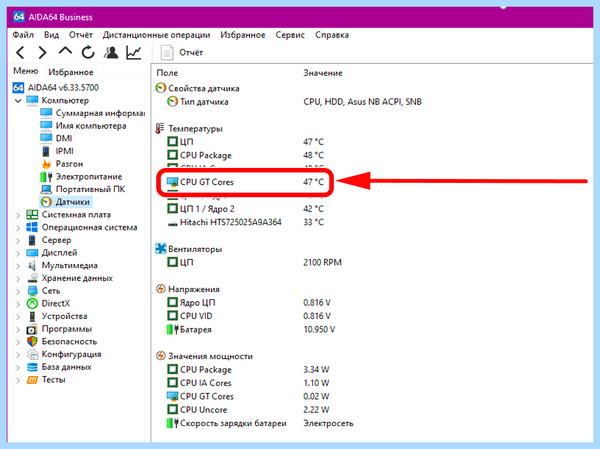Collapse the Компьютер tree node
The width and height of the screenshot is (600, 449).
(18, 101)
